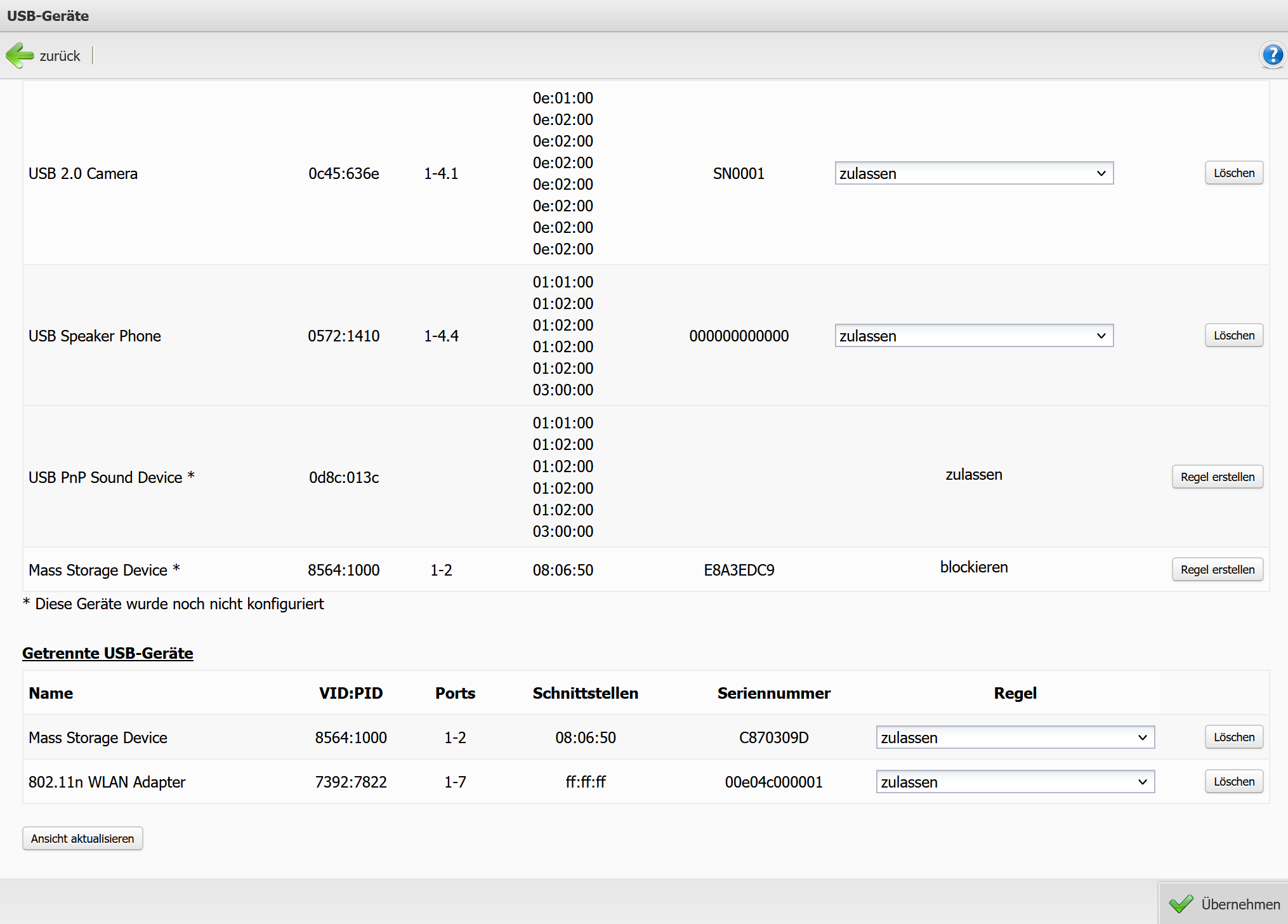The width and height of the screenshot is (1288, 924).
Task: Click the Seriennummer column header
Action: pyautogui.click(x=773, y=693)
